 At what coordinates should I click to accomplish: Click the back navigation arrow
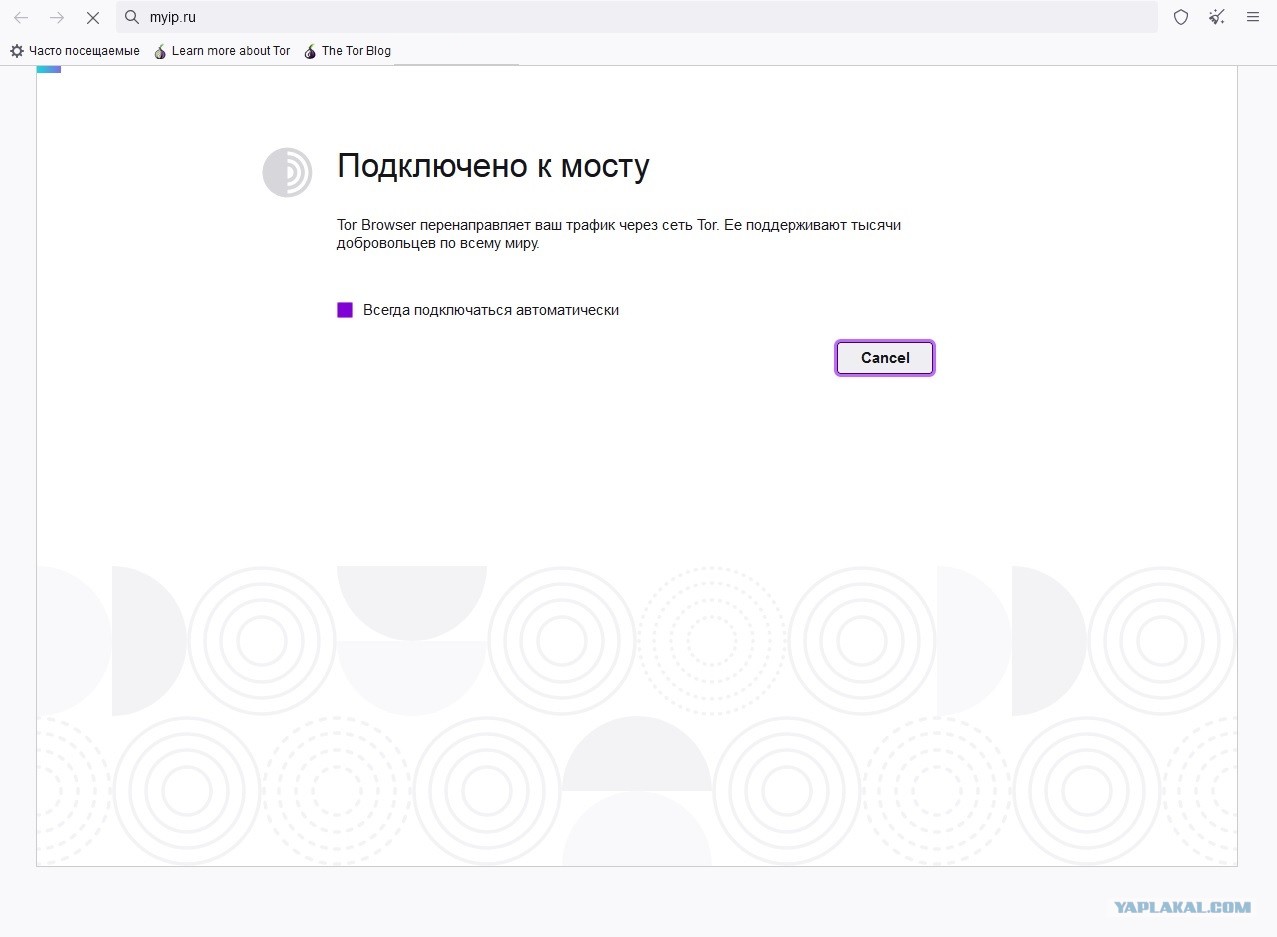pyautogui.click(x=21, y=17)
